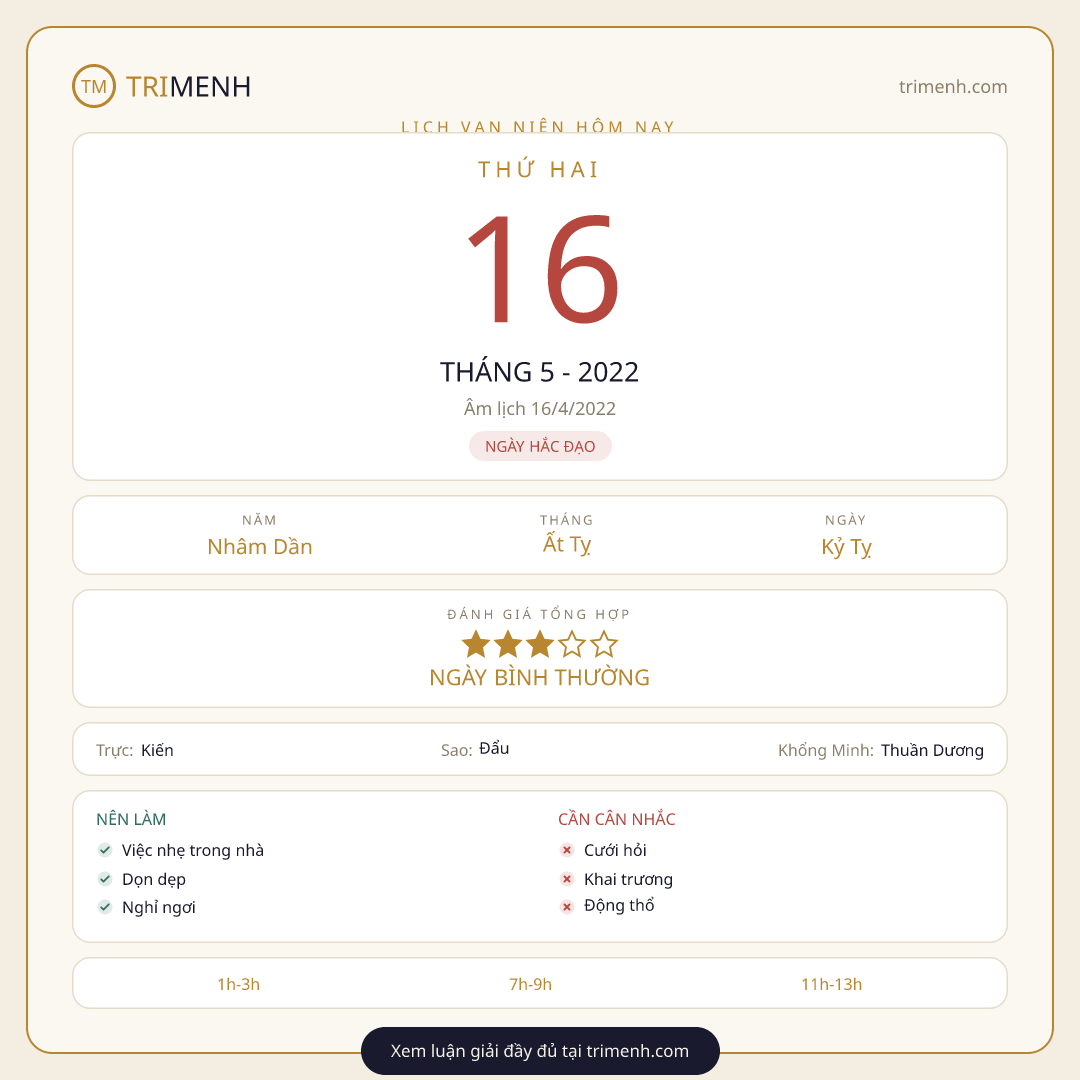Open the trimenh.com link in the header
The image size is (1080, 1080).
tap(953, 87)
